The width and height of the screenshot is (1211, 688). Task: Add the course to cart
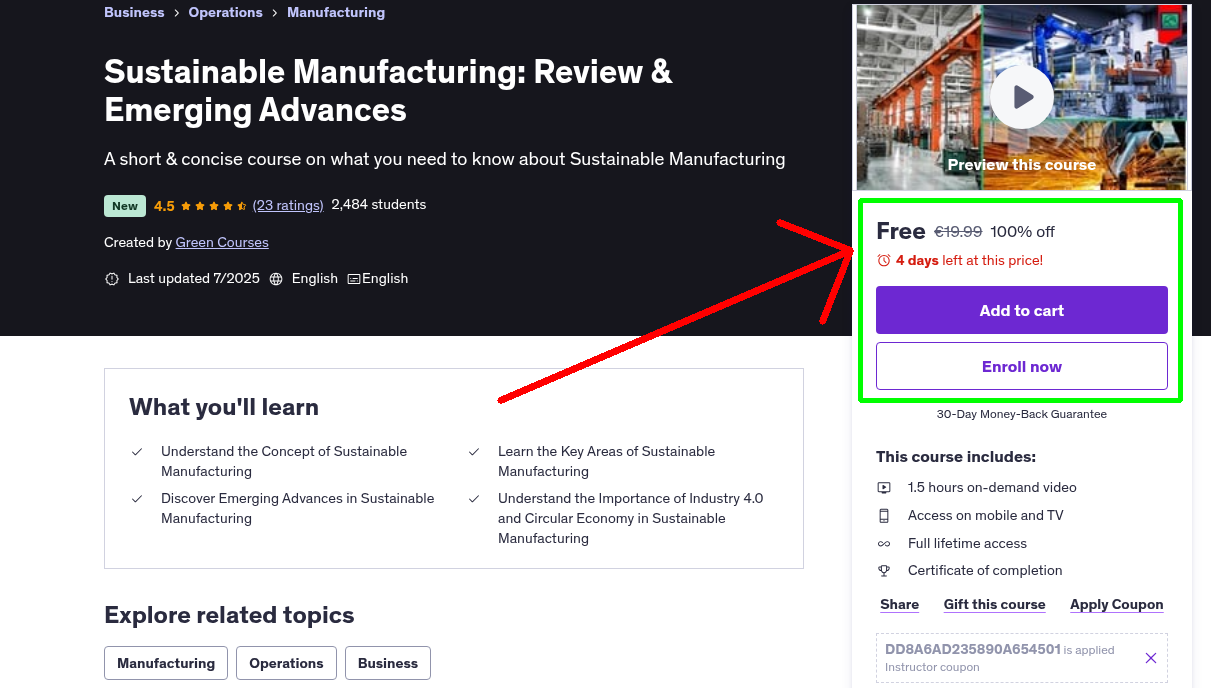(1022, 310)
